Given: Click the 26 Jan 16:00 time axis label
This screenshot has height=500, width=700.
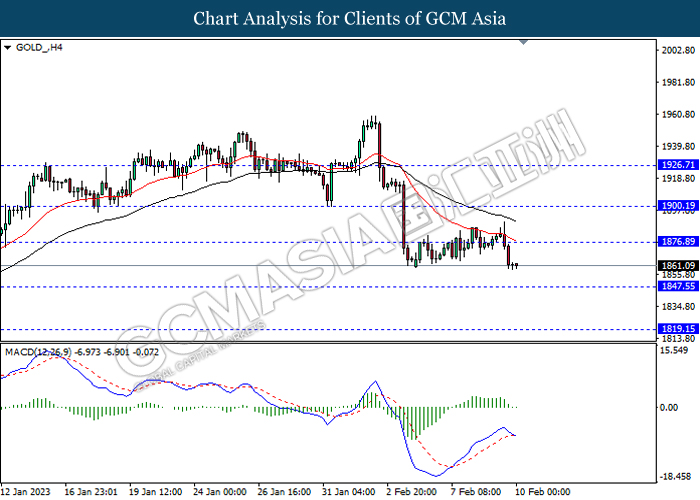Looking at the screenshot, I should [284, 492].
